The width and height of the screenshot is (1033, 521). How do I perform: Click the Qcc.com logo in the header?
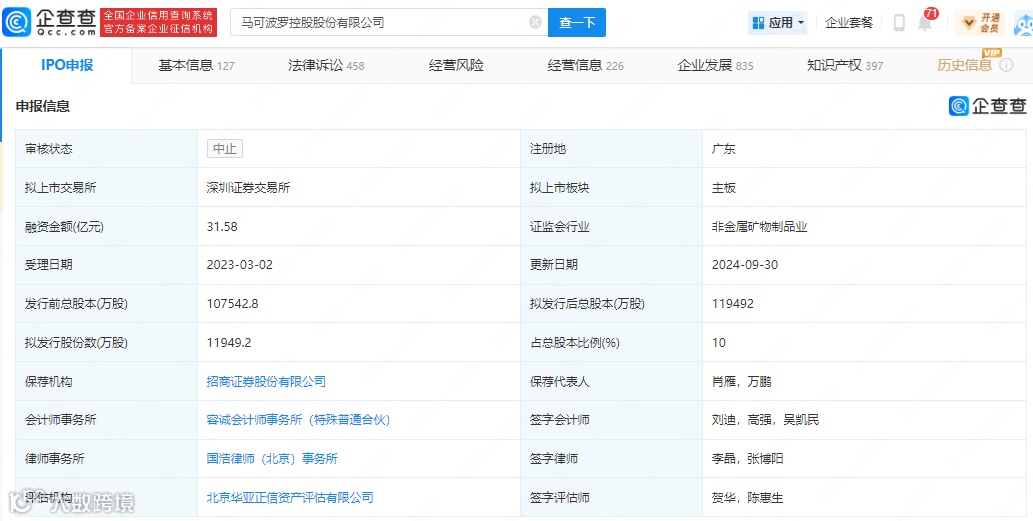point(49,22)
